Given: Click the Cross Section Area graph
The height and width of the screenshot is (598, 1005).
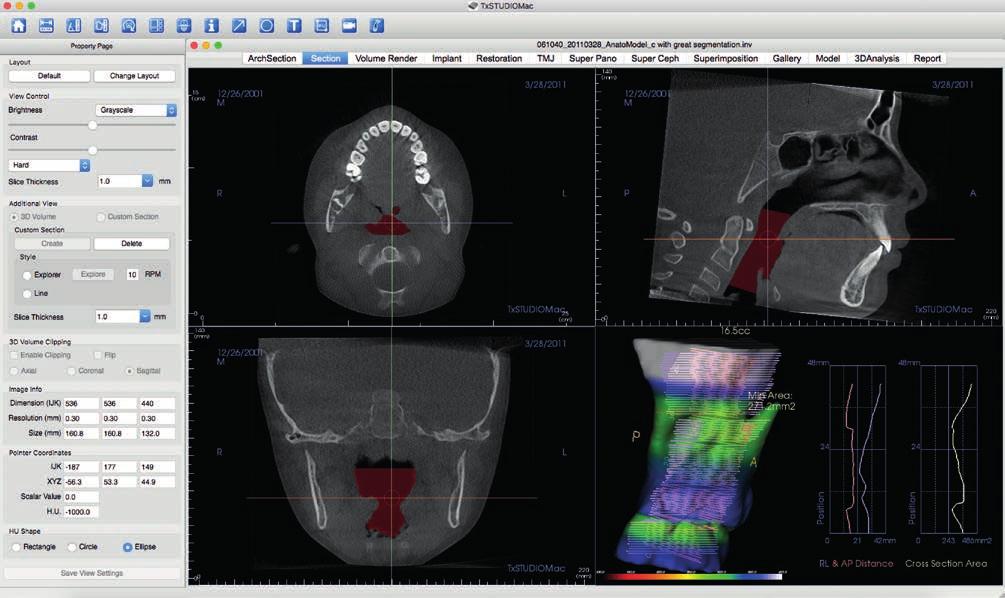Looking at the screenshot, I should point(949,449).
